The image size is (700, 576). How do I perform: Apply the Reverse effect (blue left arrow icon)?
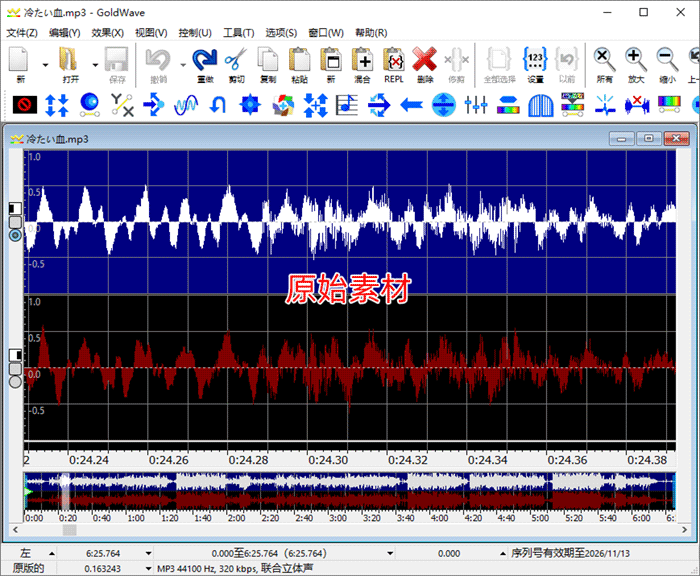412,105
